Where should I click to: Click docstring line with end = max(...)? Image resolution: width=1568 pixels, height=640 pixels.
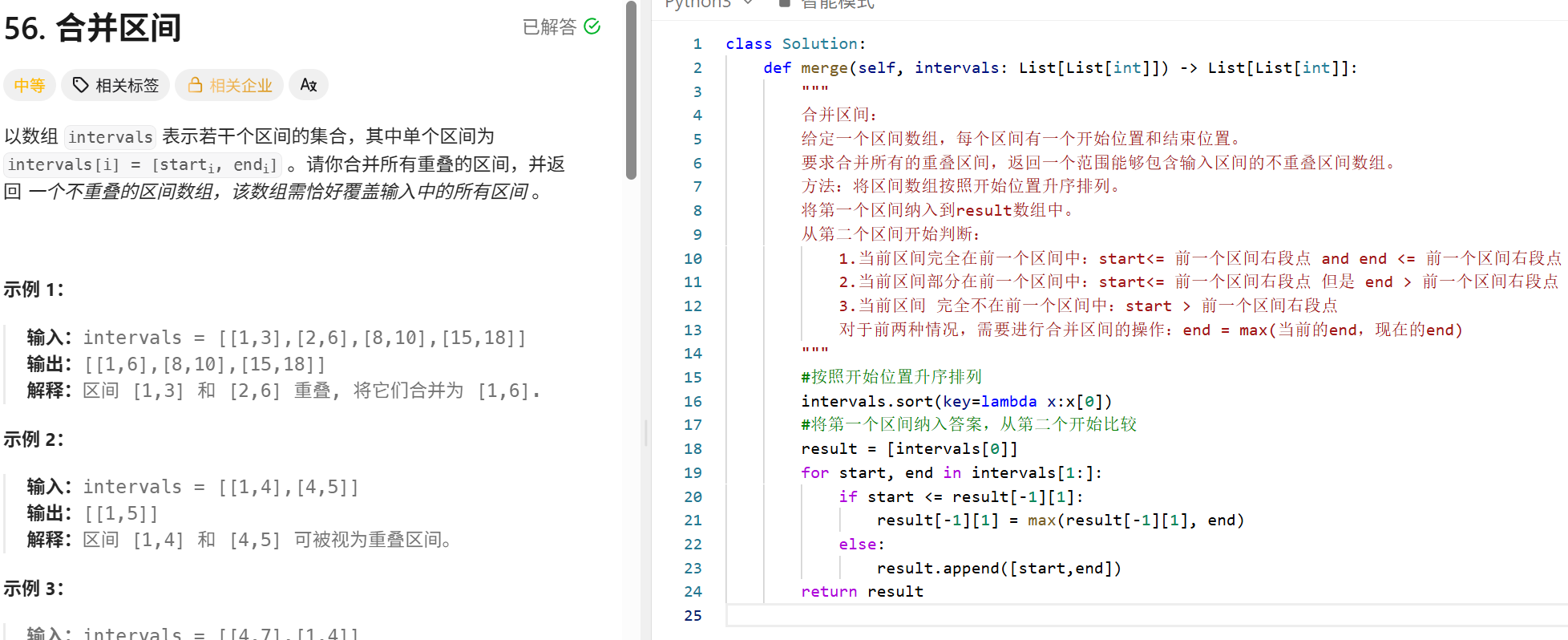(1150, 330)
